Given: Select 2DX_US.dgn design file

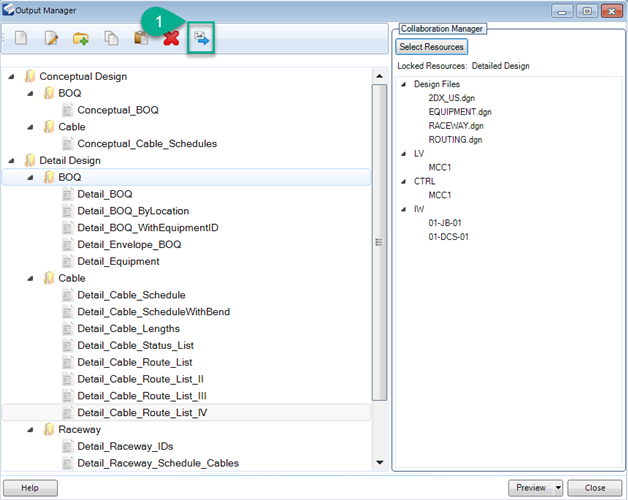Looking at the screenshot, I should [451, 98].
